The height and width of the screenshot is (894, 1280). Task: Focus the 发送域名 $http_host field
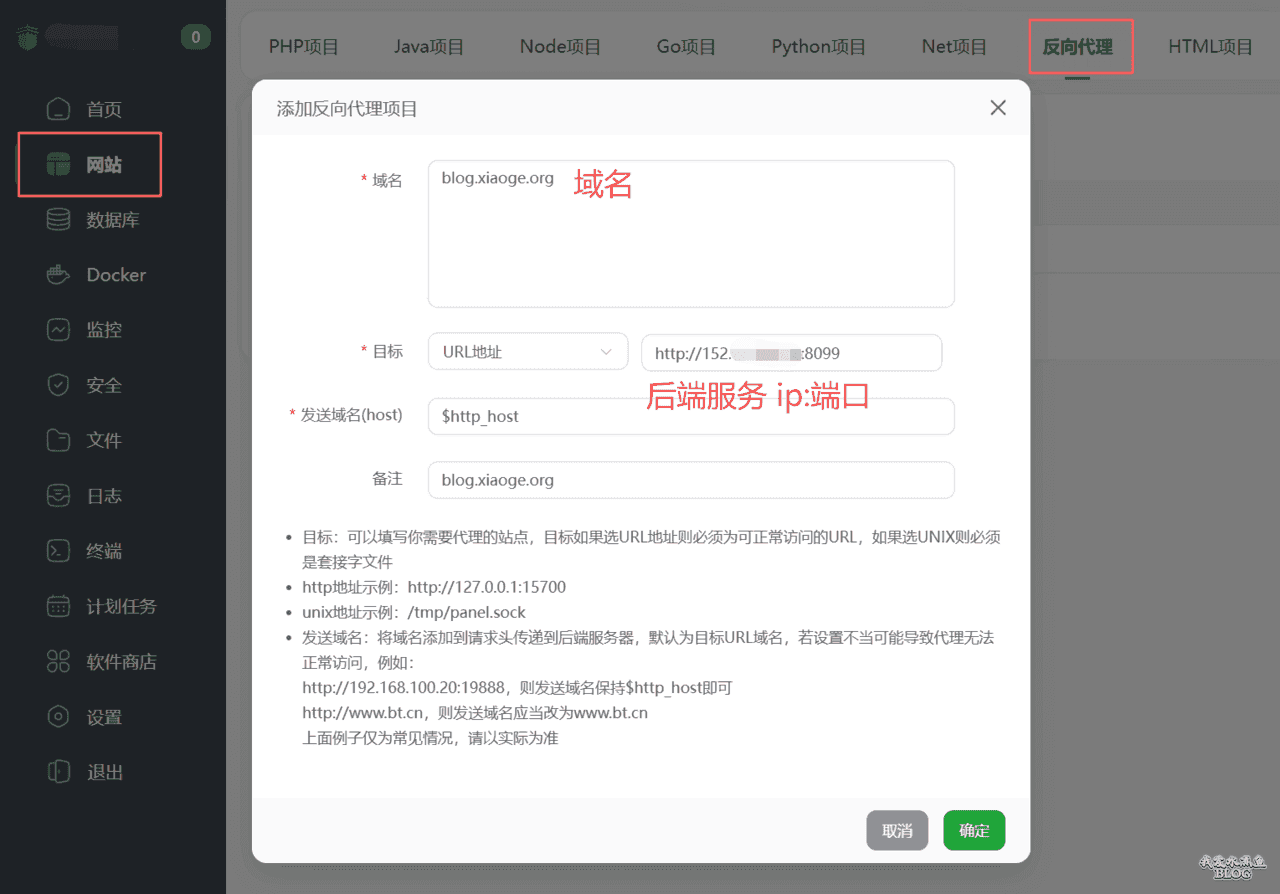[690, 416]
